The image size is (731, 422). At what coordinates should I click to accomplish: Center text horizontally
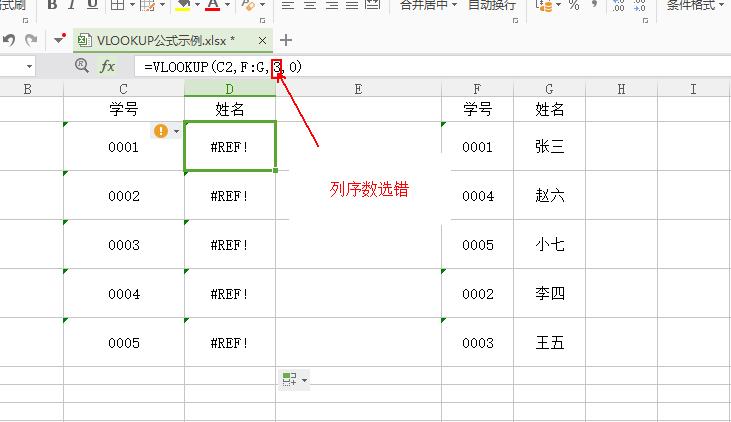click(x=310, y=5)
